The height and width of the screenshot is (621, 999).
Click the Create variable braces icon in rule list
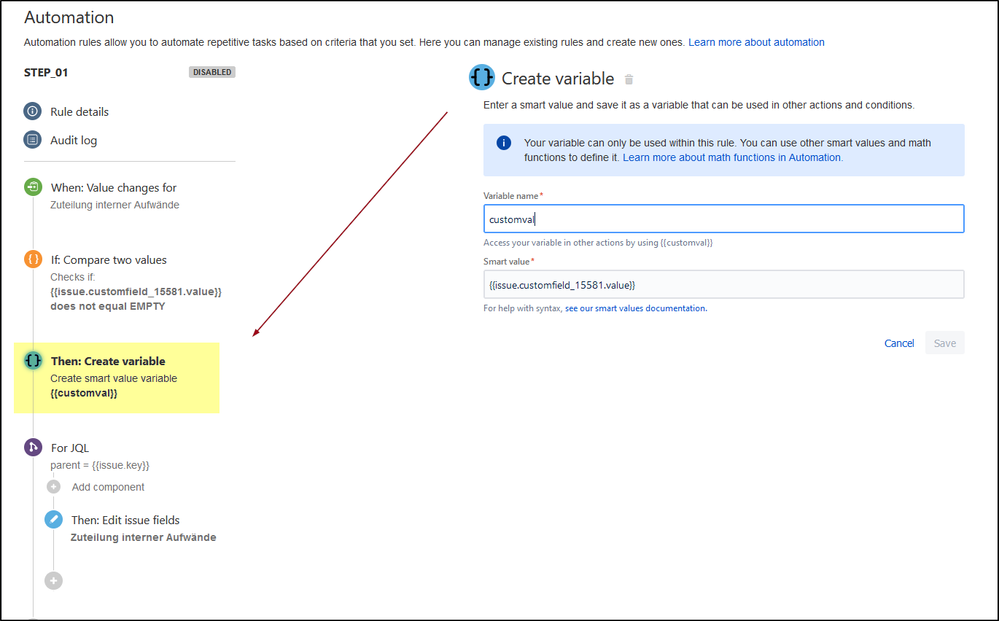point(33,360)
